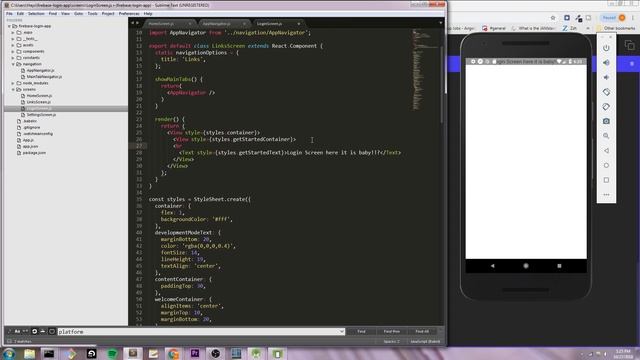This screenshot has width=640, height=360.
Task: Tap the Android home button on phone screen
Action: pos(526,266)
